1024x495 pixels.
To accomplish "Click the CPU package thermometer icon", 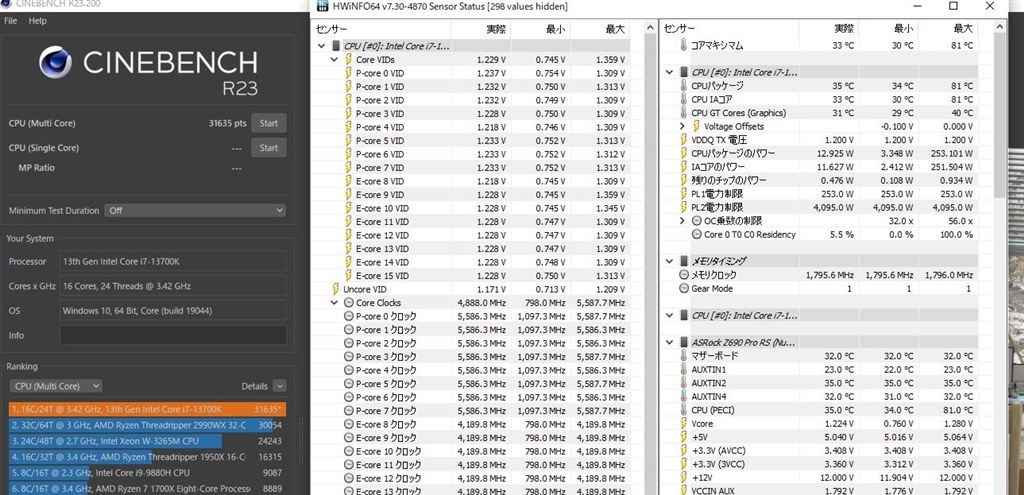I will tap(683, 86).
